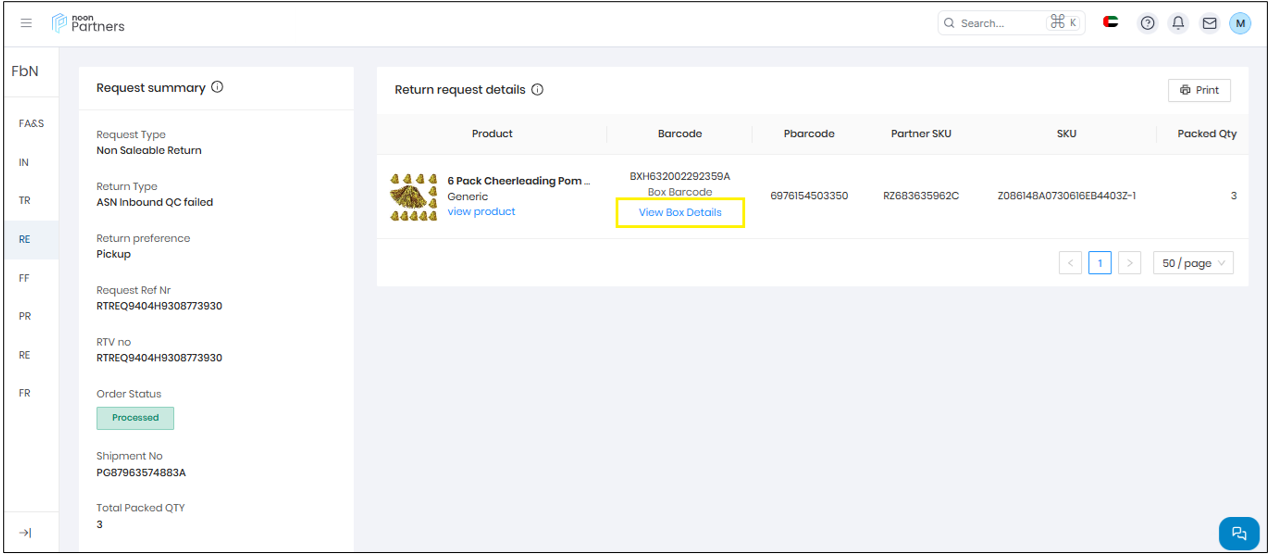Open the user avatar M profile
The width and height of the screenshot is (1270, 554).
pos(1240,23)
